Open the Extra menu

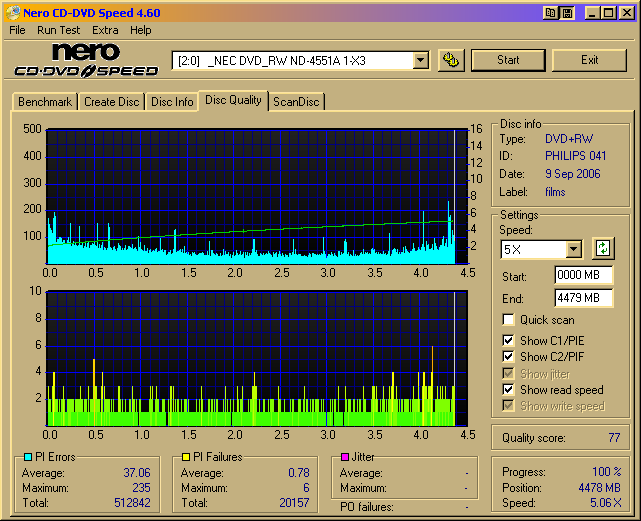[x=105, y=30]
